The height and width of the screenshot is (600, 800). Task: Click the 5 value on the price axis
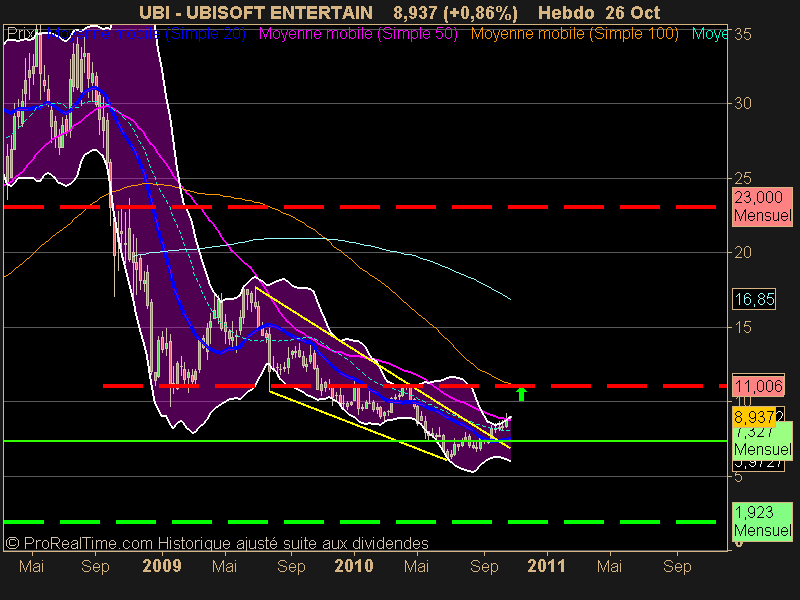(738, 477)
